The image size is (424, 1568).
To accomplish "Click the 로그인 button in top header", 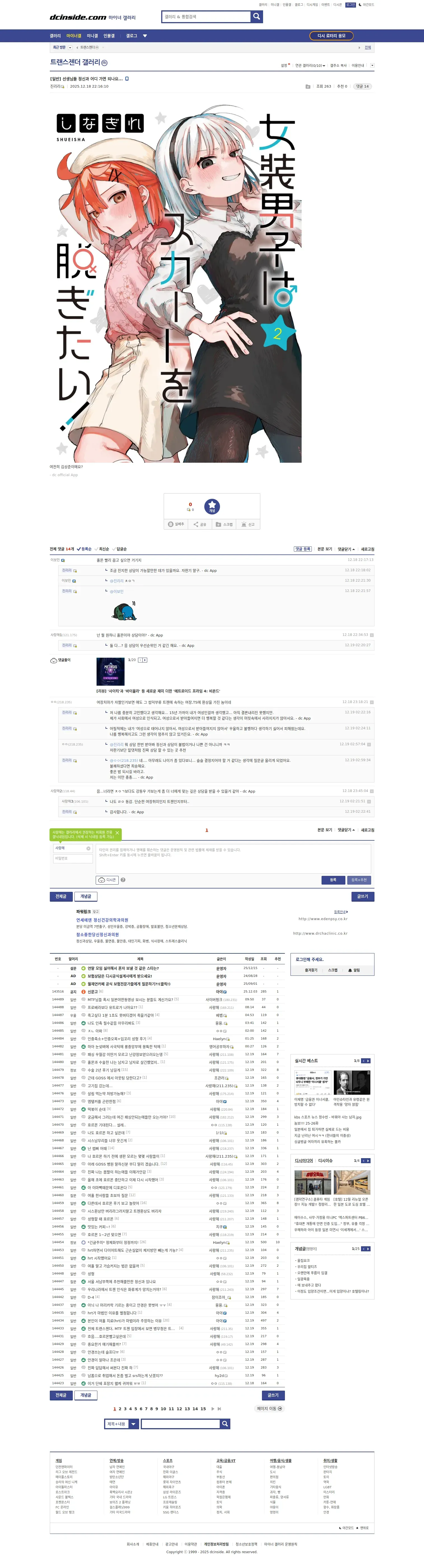I will tap(350, 4).
